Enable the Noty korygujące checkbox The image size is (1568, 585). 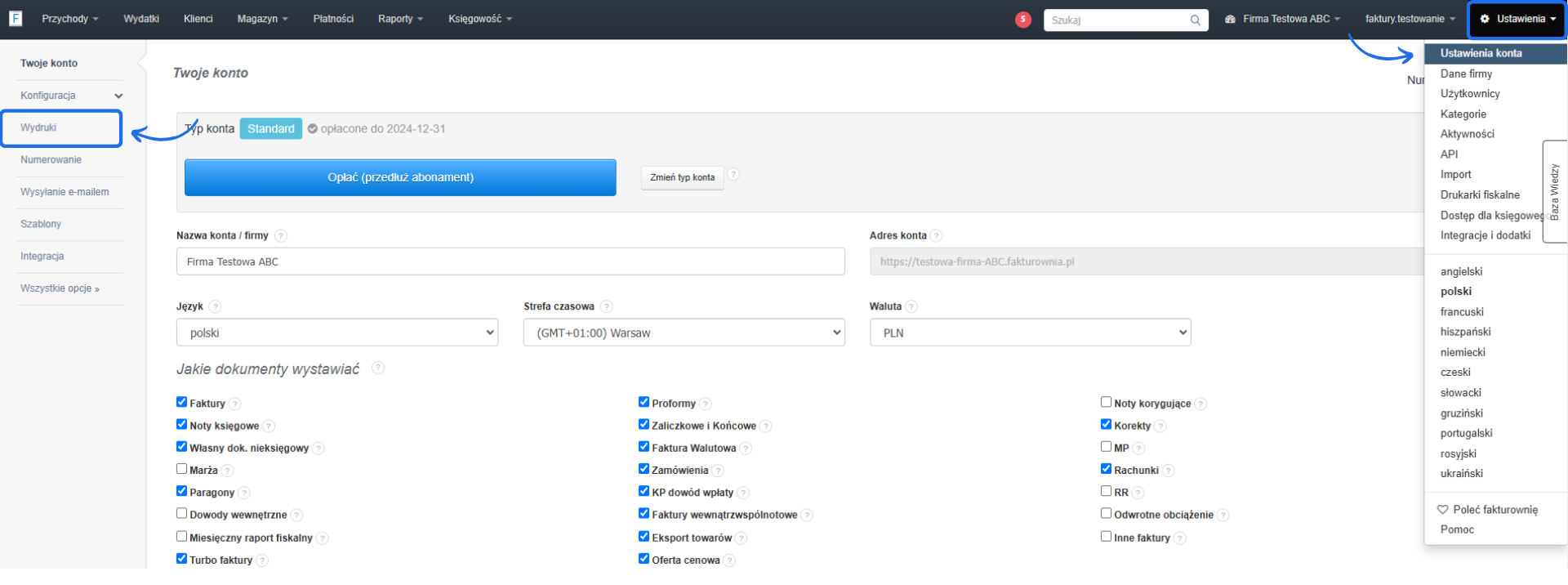click(1106, 402)
